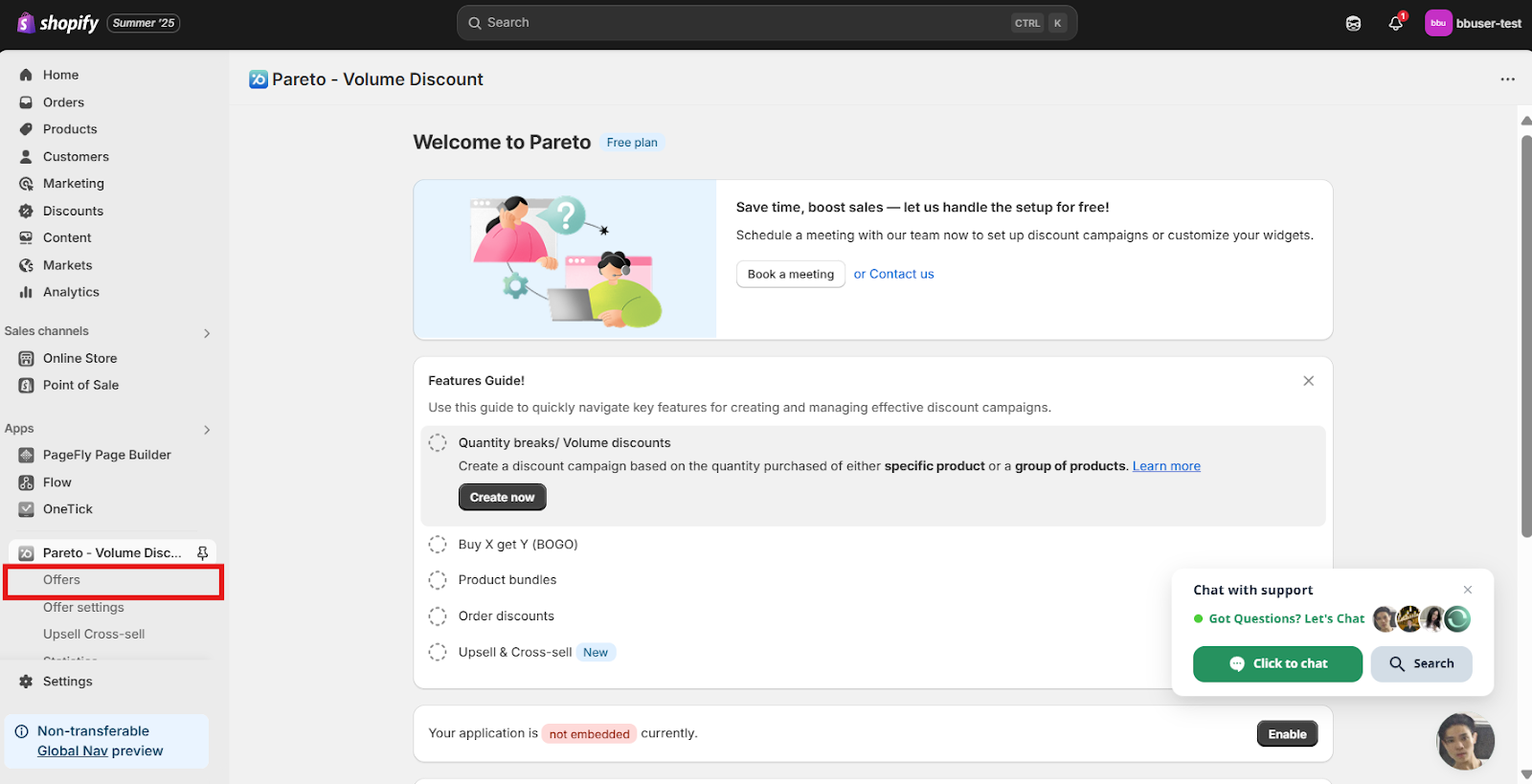Open the Home icon in sidebar
Screen dimensions: 1532x784
click(26, 75)
